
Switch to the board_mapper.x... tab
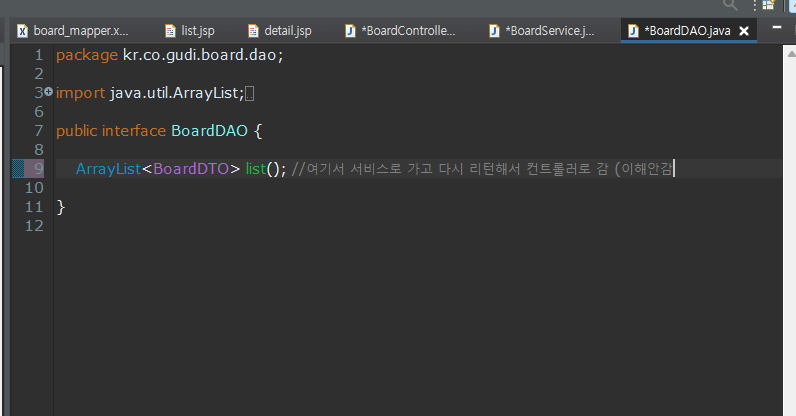pyautogui.click(x=74, y=31)
